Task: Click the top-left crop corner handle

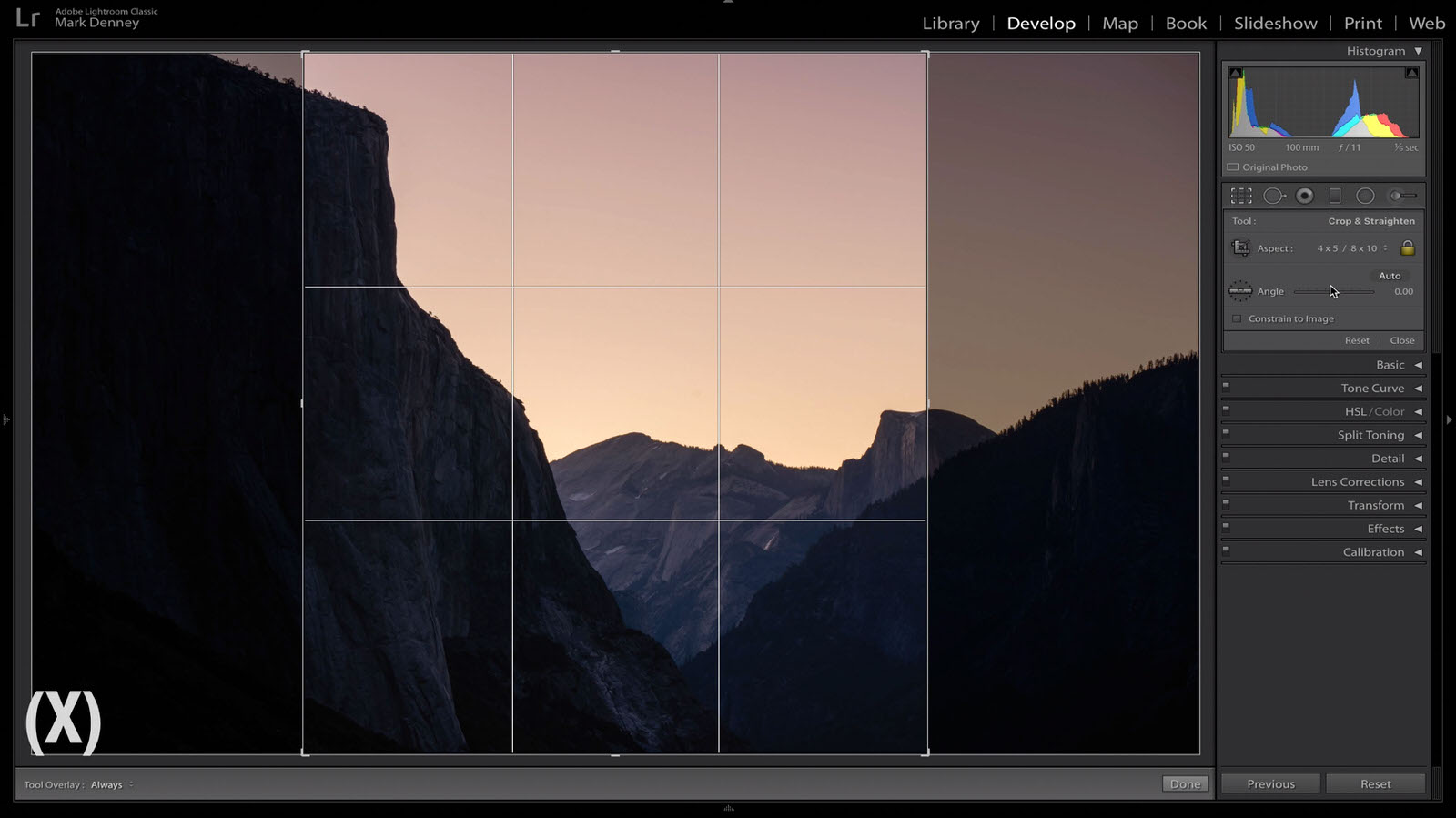Action: point(305,54)
